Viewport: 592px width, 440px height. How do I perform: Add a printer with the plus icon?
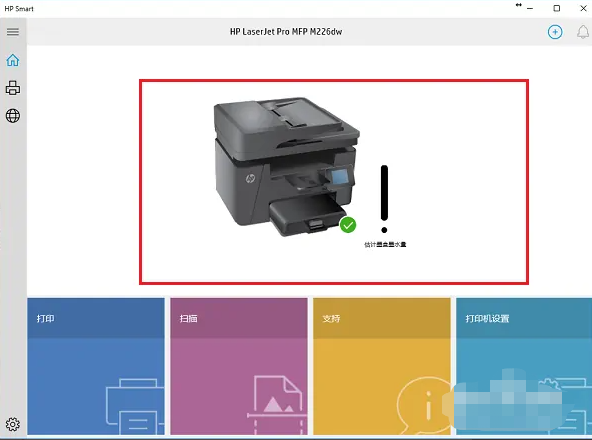555,32
